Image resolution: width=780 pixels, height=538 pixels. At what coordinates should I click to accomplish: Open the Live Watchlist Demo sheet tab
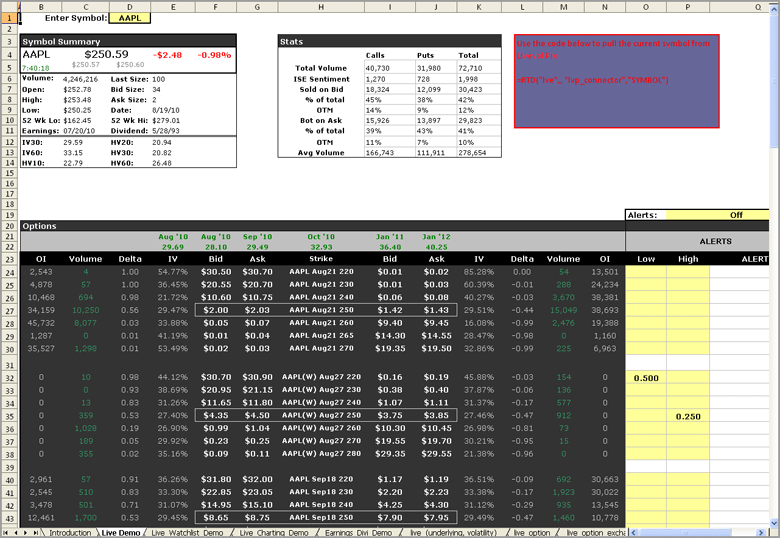pos(187,533)
